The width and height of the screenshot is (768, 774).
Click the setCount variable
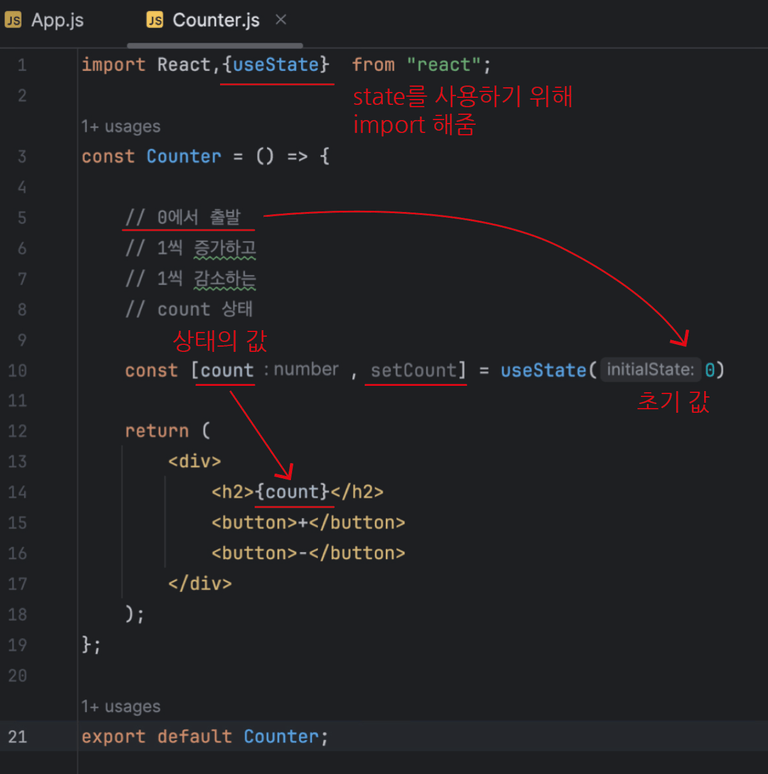[414, 370]
